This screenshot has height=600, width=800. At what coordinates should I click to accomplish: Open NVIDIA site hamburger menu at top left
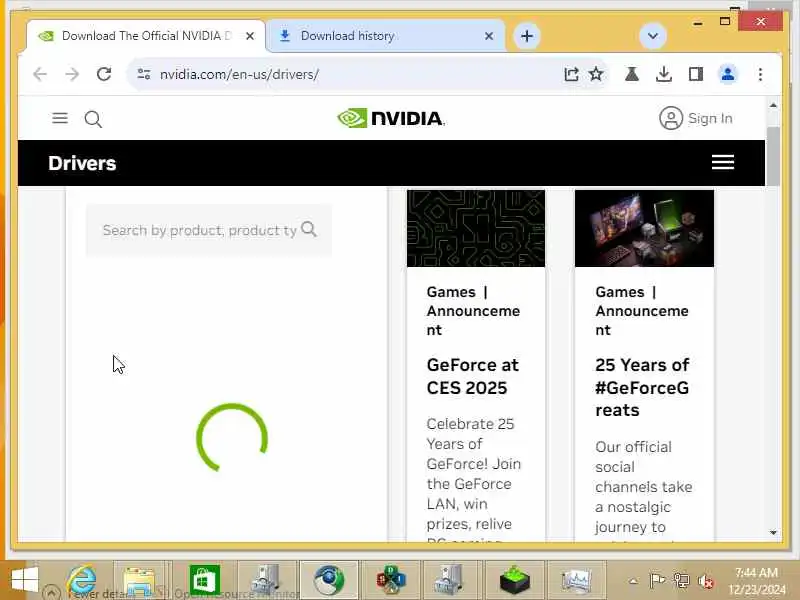click(60, 118)
